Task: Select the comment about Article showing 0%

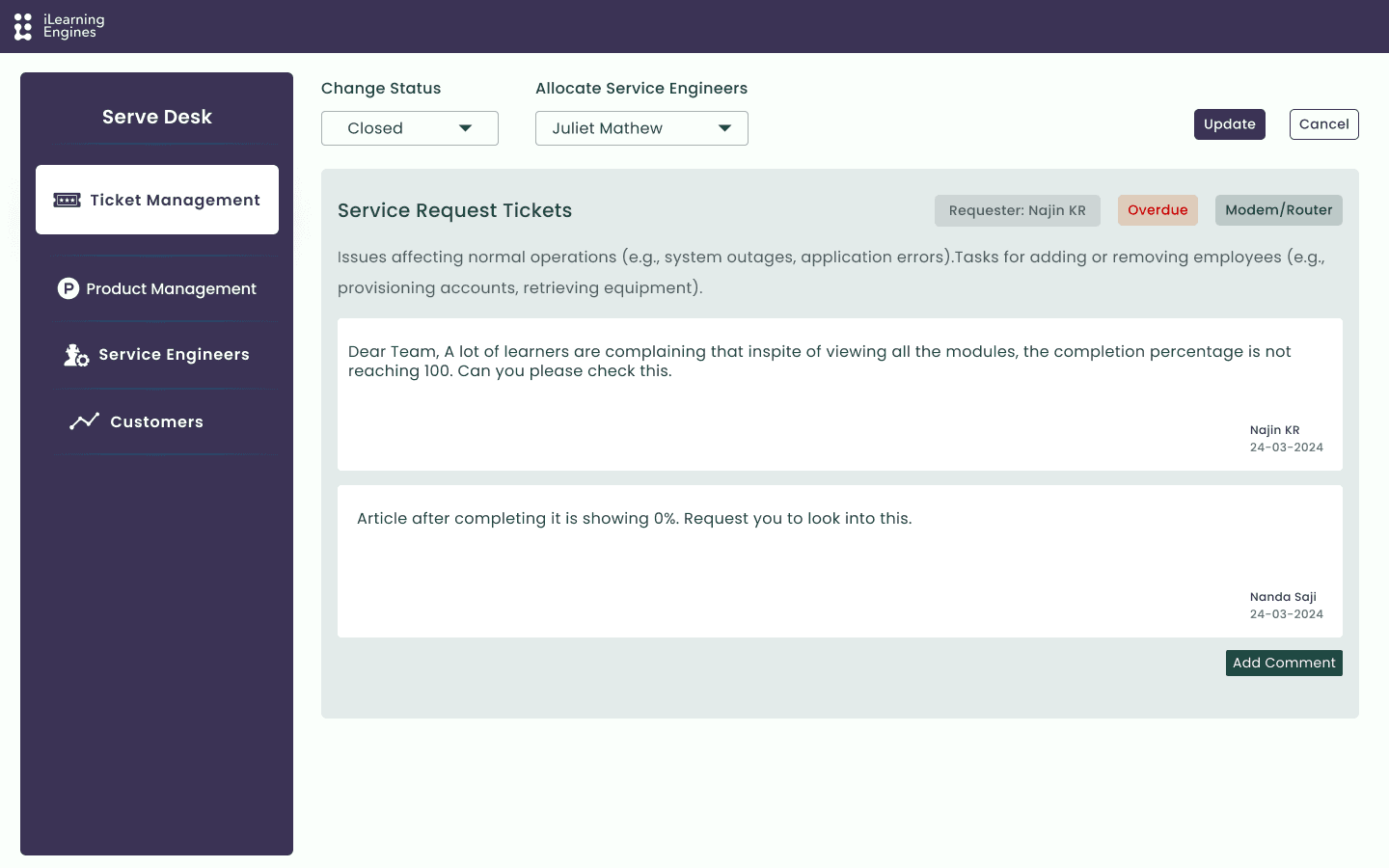Action: coord(840,561)
